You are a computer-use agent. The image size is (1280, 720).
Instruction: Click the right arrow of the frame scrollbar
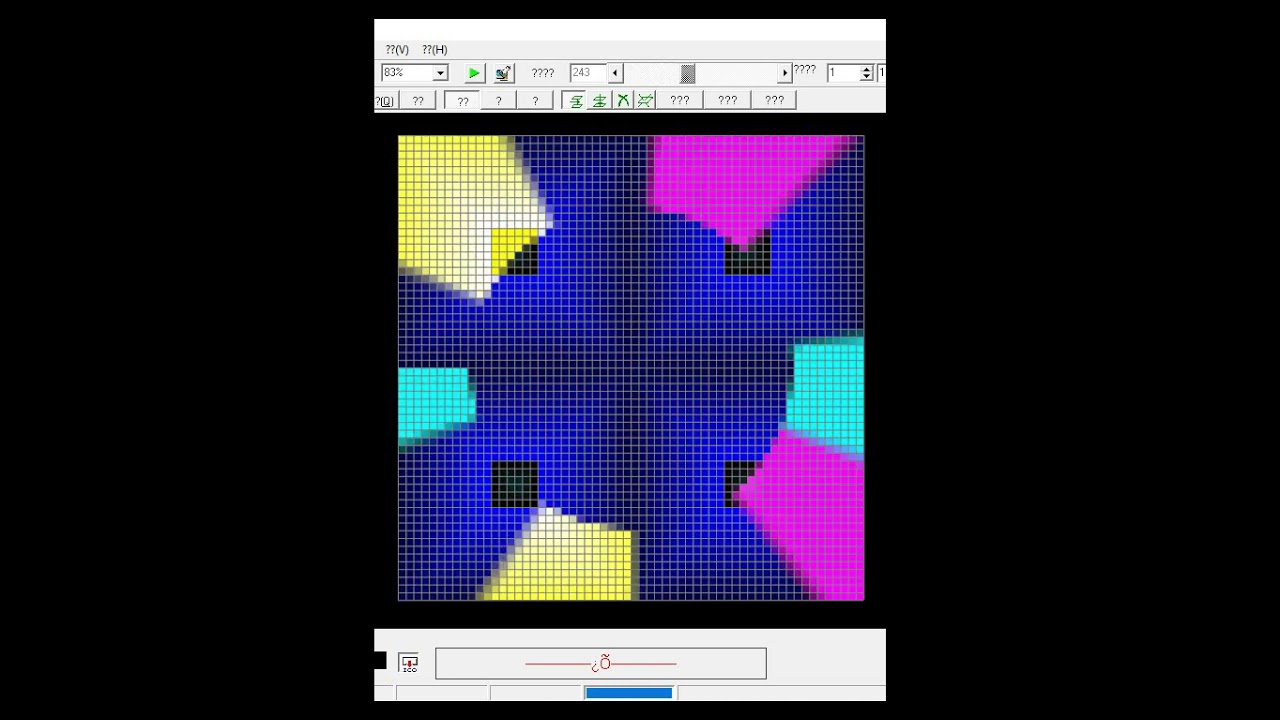(784, 73)
